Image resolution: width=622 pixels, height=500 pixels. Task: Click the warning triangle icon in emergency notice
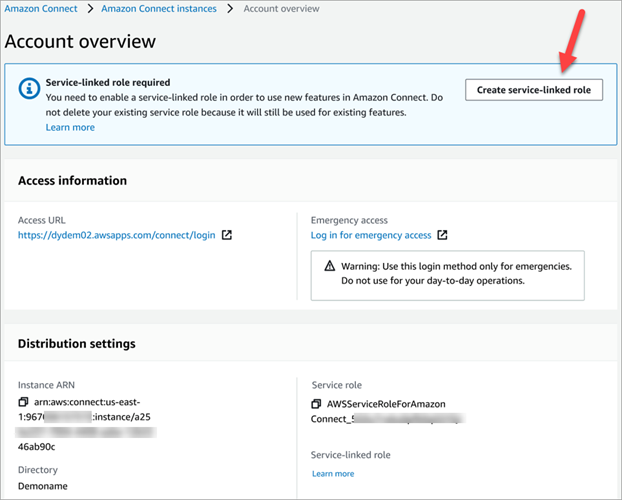(330, 266)
